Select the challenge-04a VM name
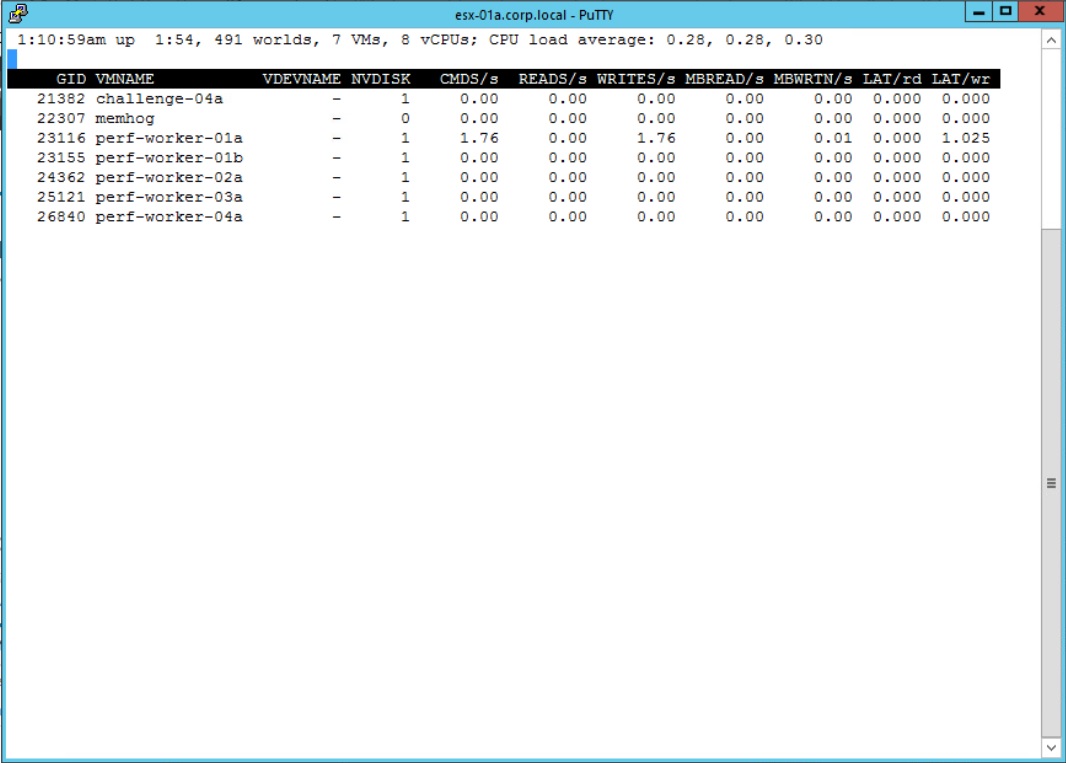 pyautogui.click(x=159, y=99)
